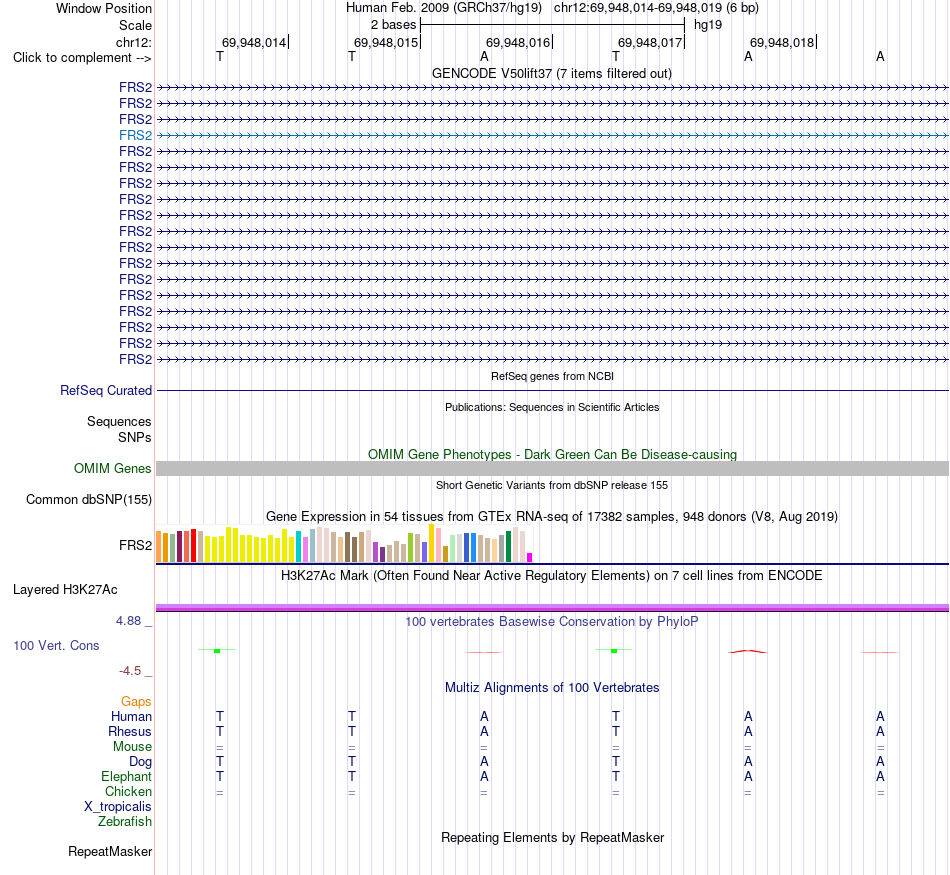Image resolution: width=950 pixels, height=875 pixels.
Task: Open Repeating Elements by RepeatMasker title
Action: tap(552, 837)
